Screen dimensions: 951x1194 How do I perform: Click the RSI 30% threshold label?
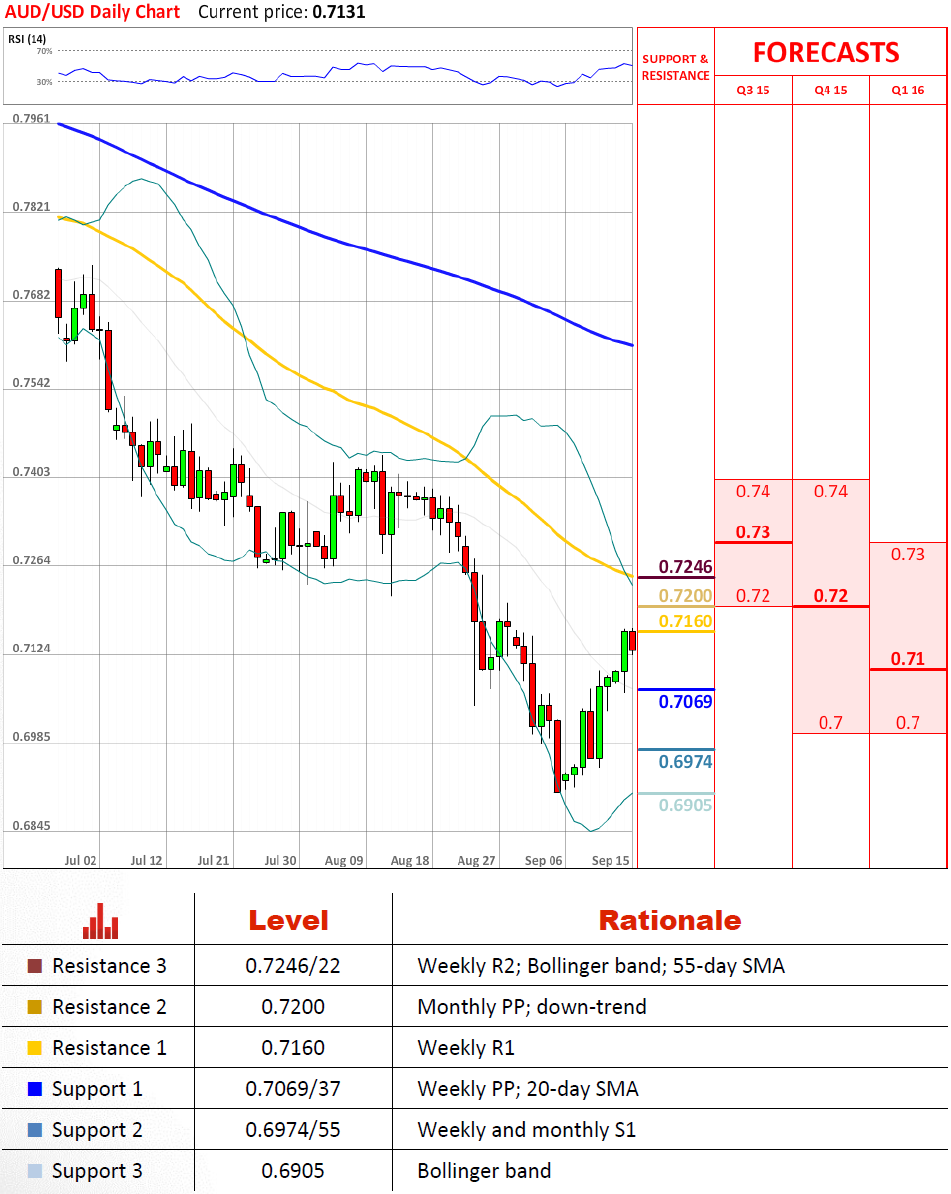point(44,82)
